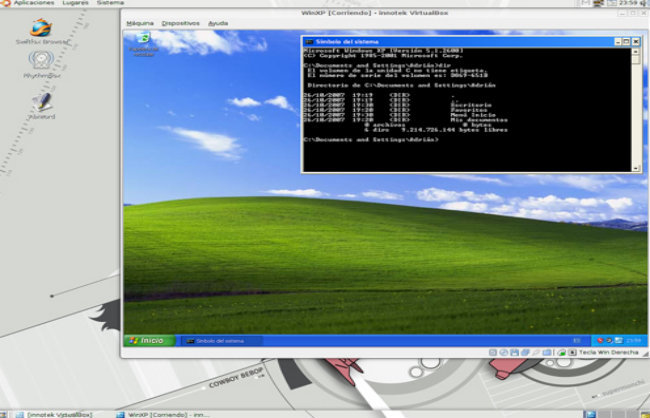Click the red shield tray icon in XP
Image resolution: width=650 pixels, height=418 pixels.
click(x=600, y=341)
